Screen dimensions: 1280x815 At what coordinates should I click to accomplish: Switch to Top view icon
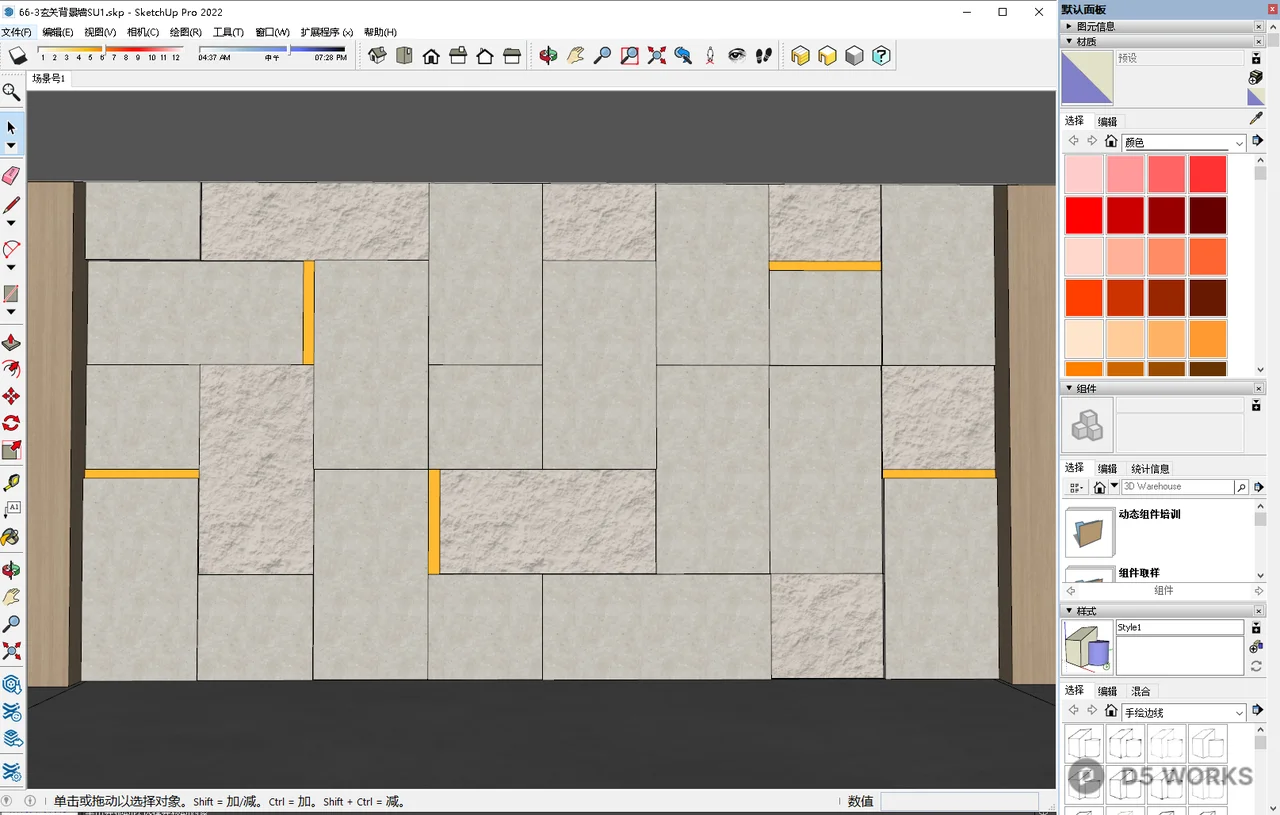coord(404,56)
